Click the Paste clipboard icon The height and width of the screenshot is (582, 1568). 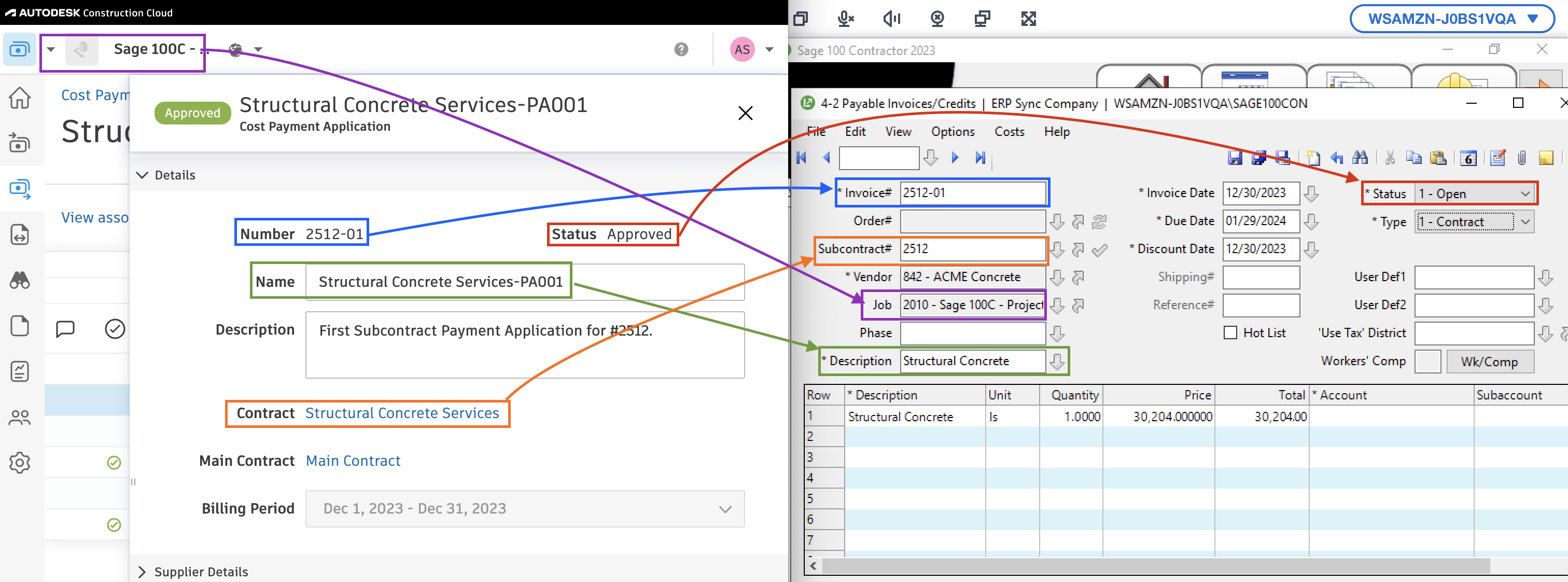pos(1438,158)
